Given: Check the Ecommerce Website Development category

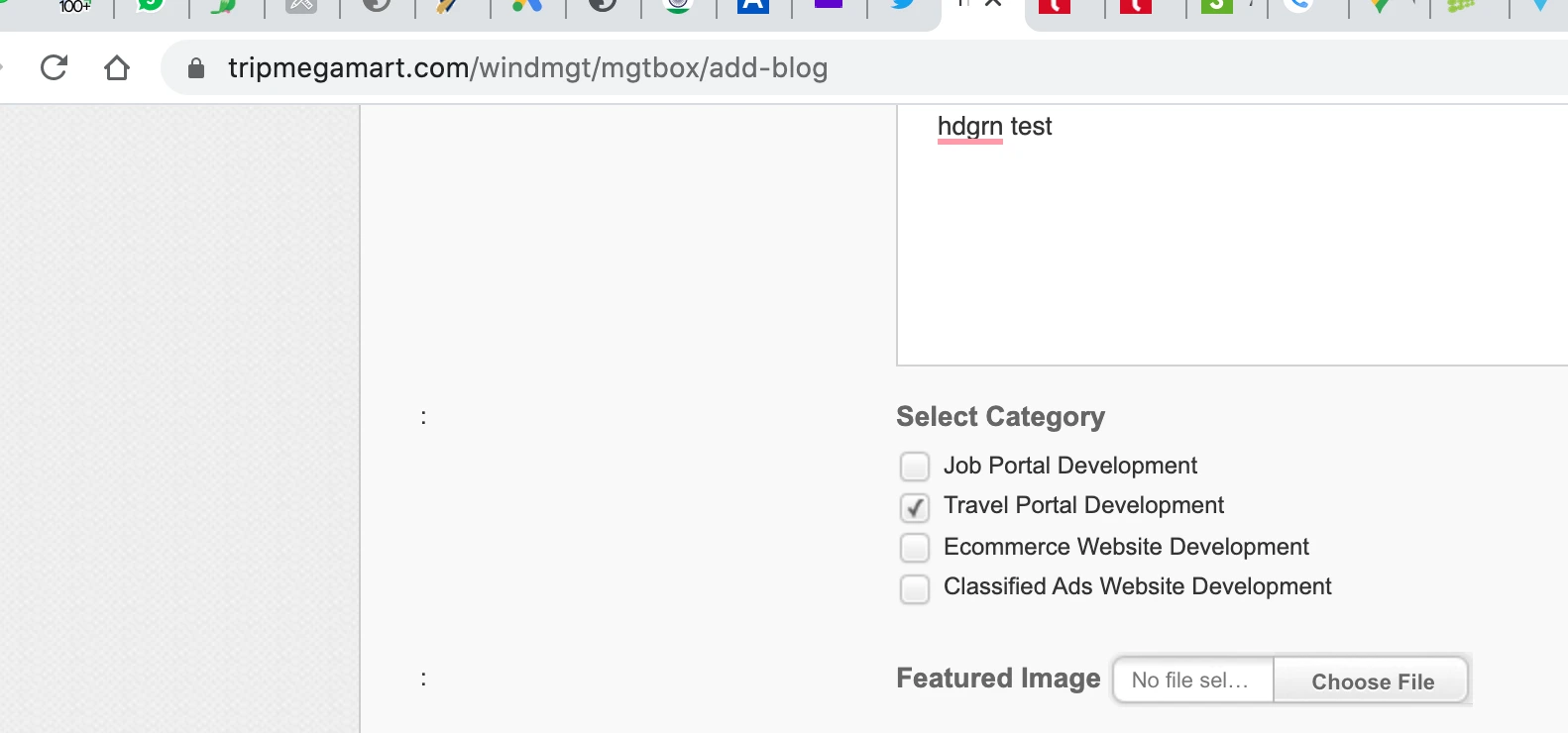Looking at the screenshot, I should pos(915,547).
